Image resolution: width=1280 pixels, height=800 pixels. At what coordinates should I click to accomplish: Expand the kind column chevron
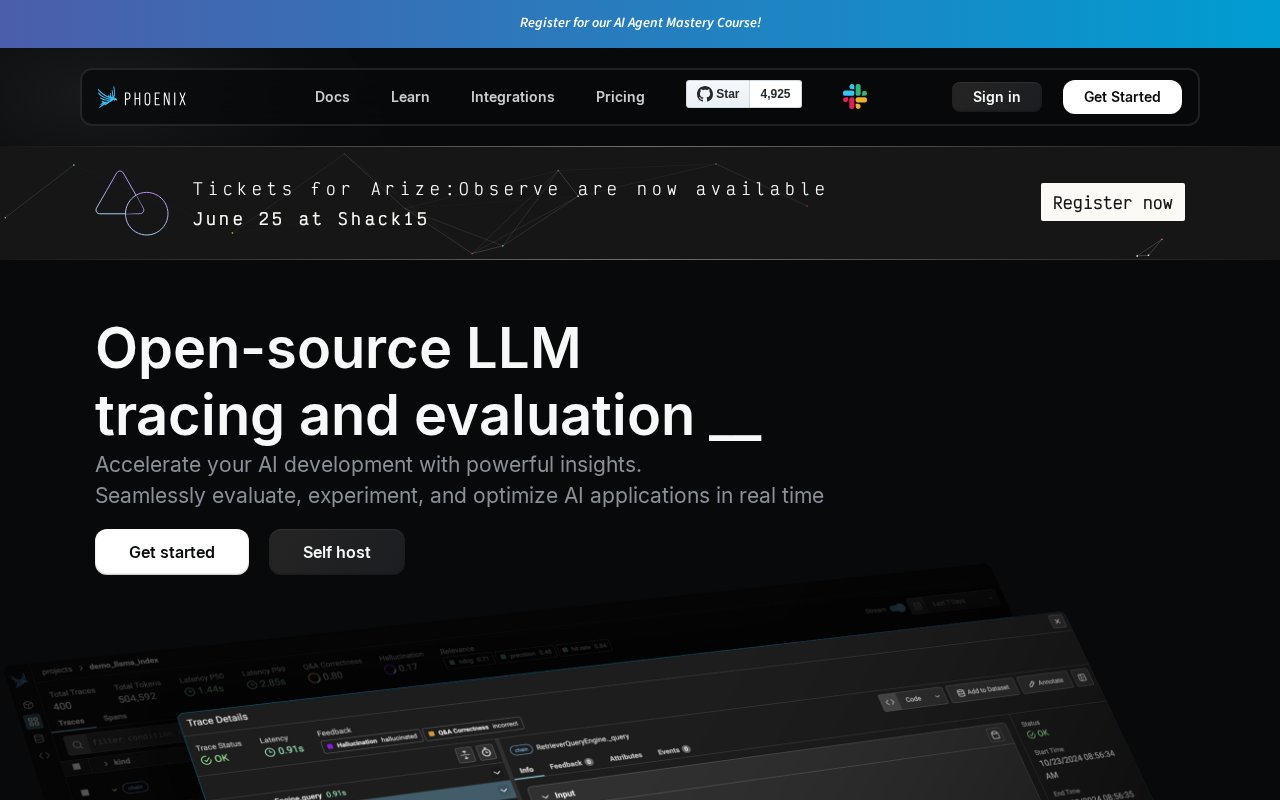(106, 763)
